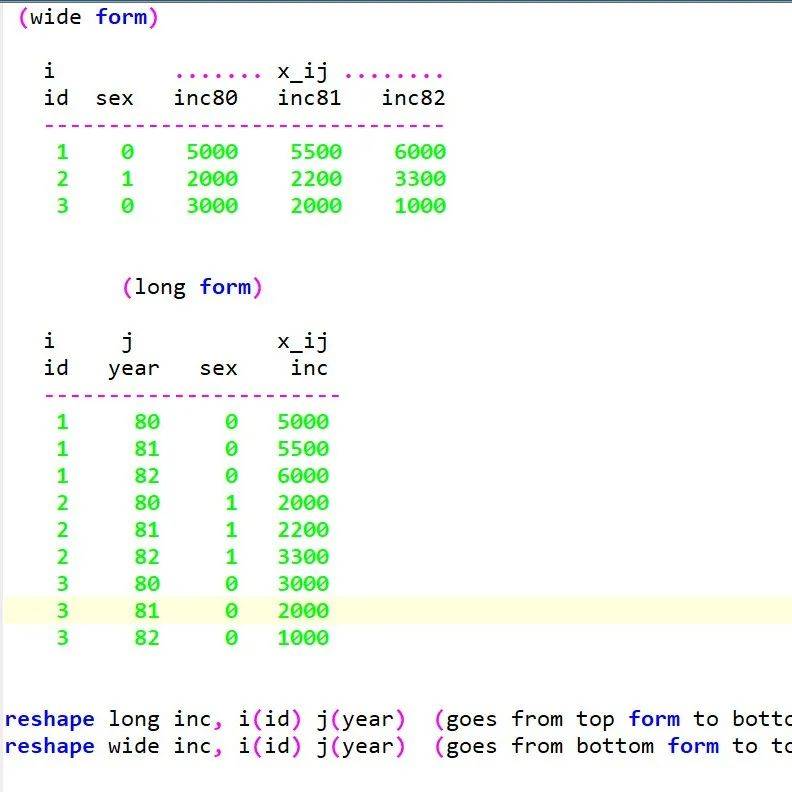
Task: Click value 6000 in the wide form table
Action: 419,152
